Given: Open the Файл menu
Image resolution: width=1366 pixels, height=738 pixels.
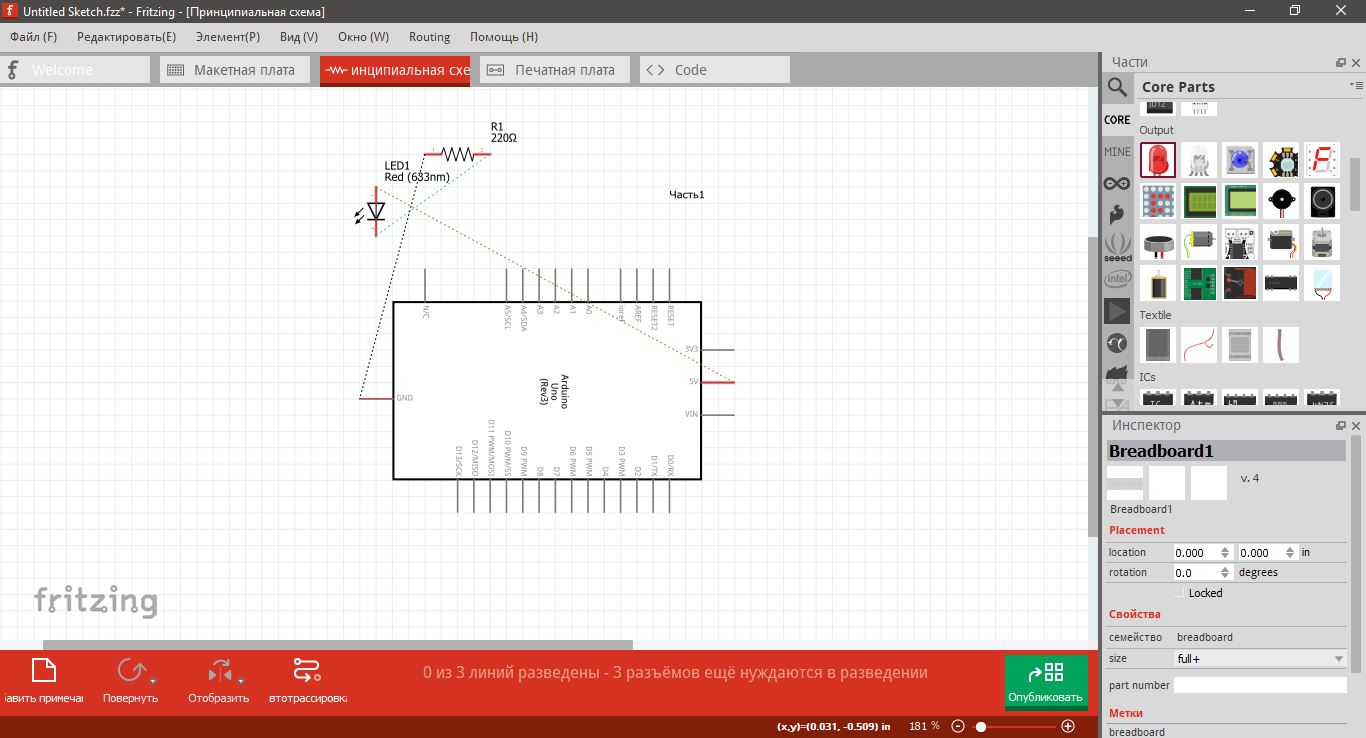Looking at the screenshot, I should point(34,37).
